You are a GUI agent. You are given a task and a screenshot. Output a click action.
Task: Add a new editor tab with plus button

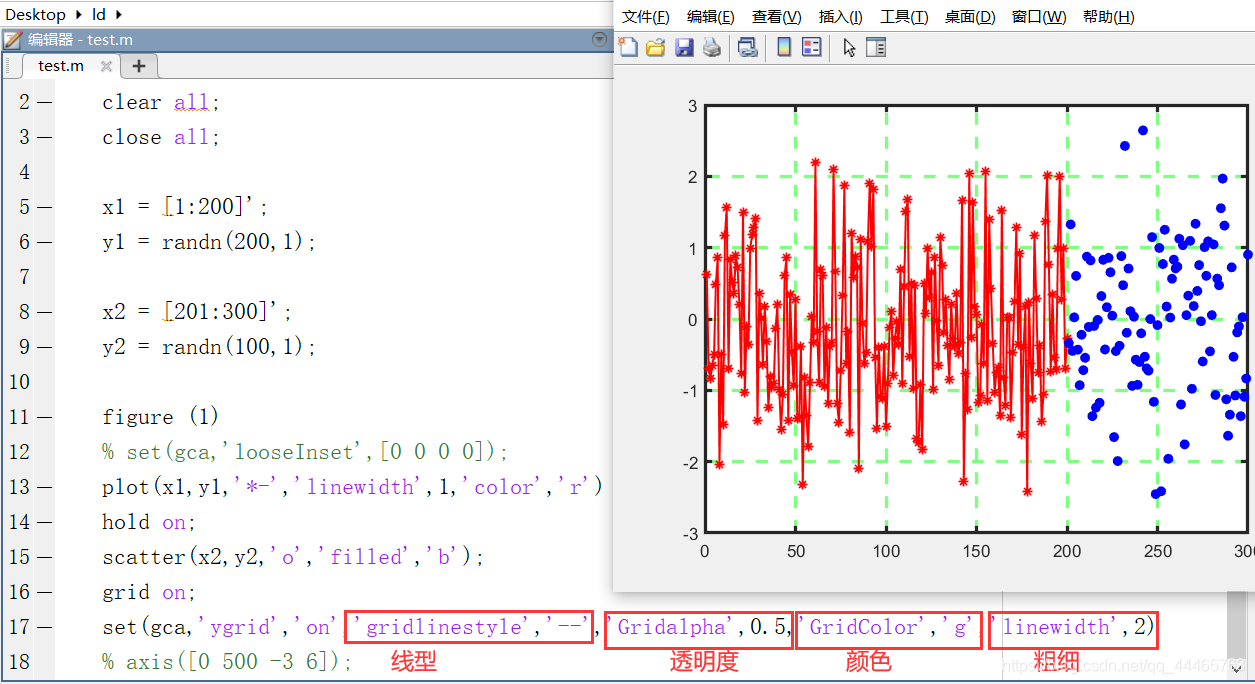139,66
